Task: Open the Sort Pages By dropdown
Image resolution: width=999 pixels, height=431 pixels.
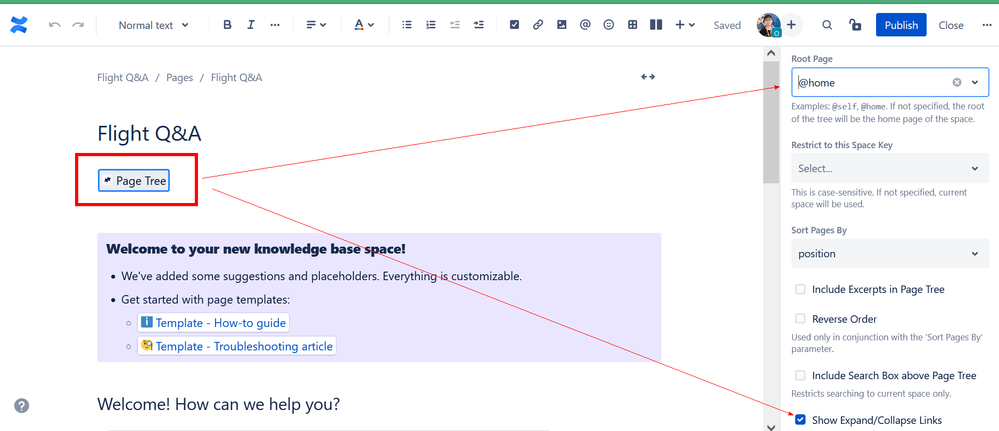Action: pos(890,254)
